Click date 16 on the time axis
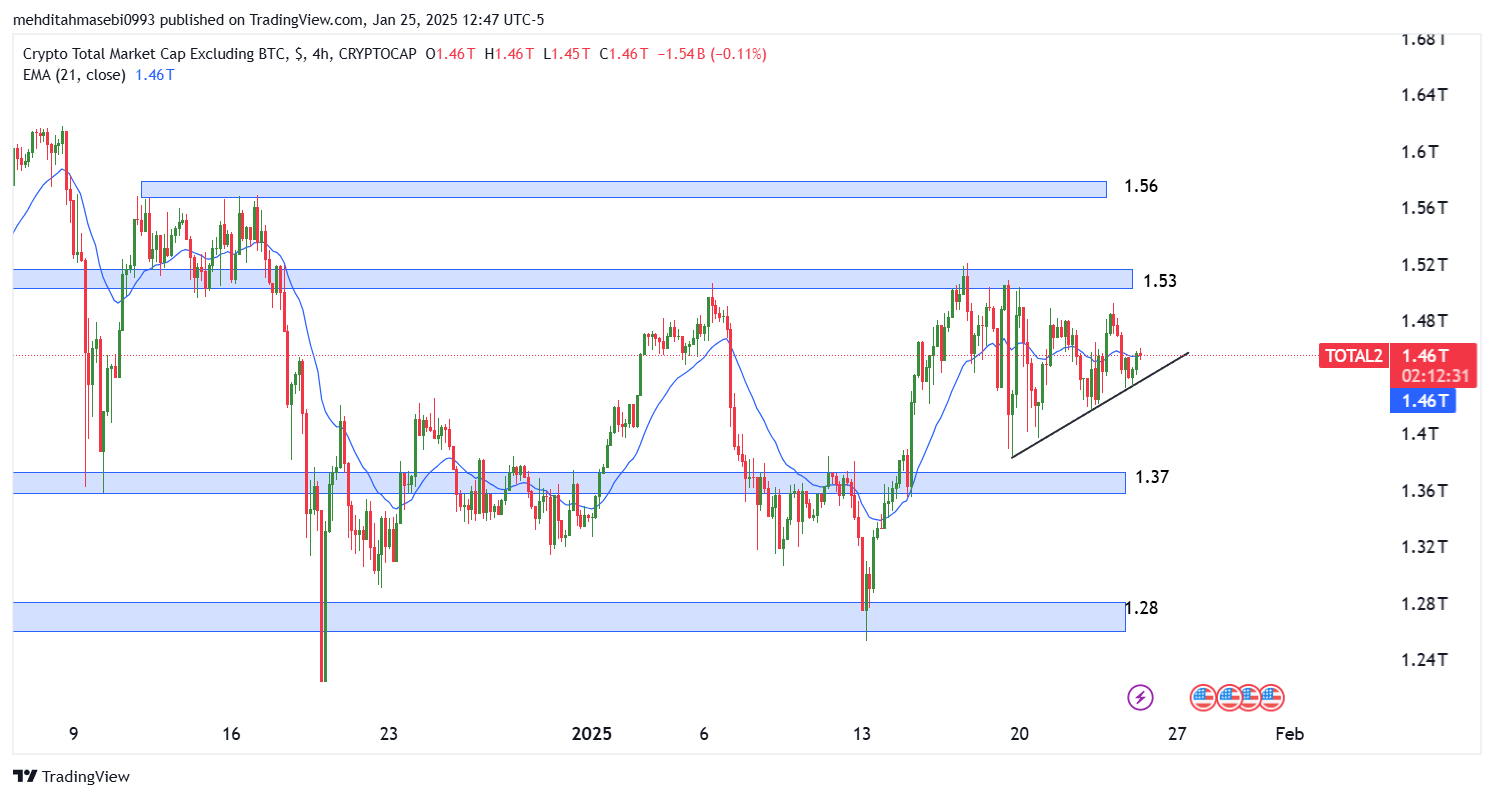The height and width of the screenshot is (798, 1494). 231,734
